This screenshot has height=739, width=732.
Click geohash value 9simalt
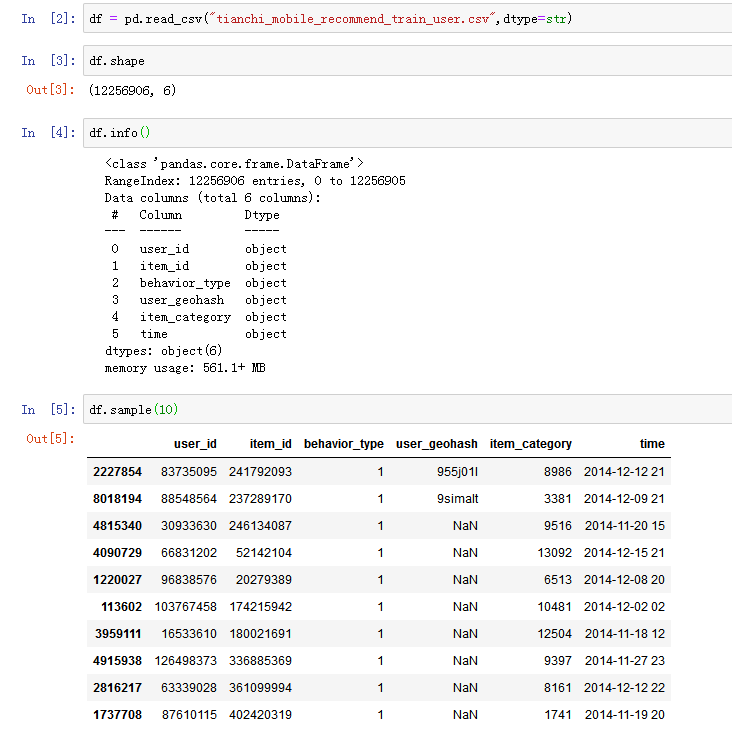tap(457, 499)
